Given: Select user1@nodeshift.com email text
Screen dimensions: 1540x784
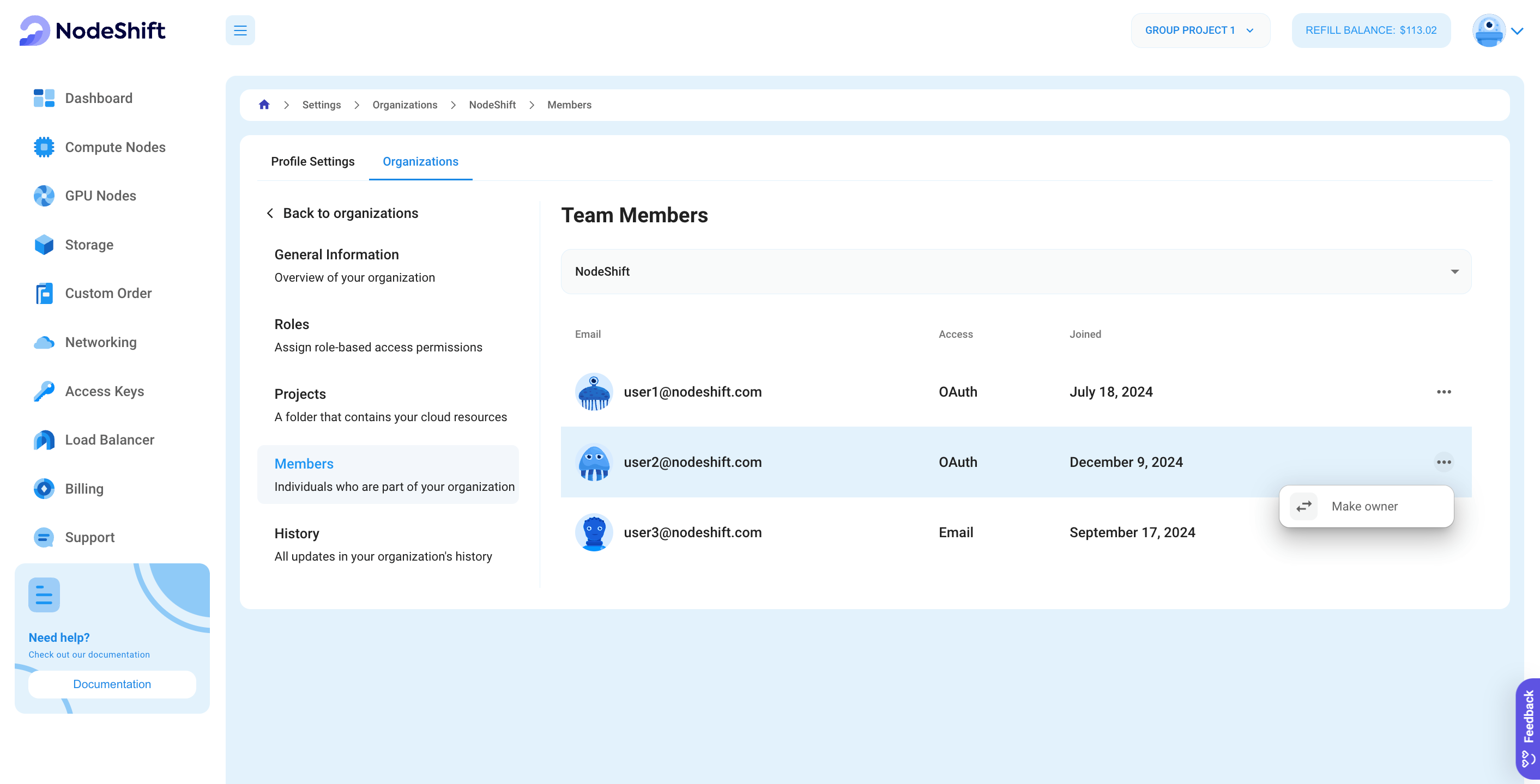Looking at the screenshot, I should pyautogui.click(x=693, y=392).
